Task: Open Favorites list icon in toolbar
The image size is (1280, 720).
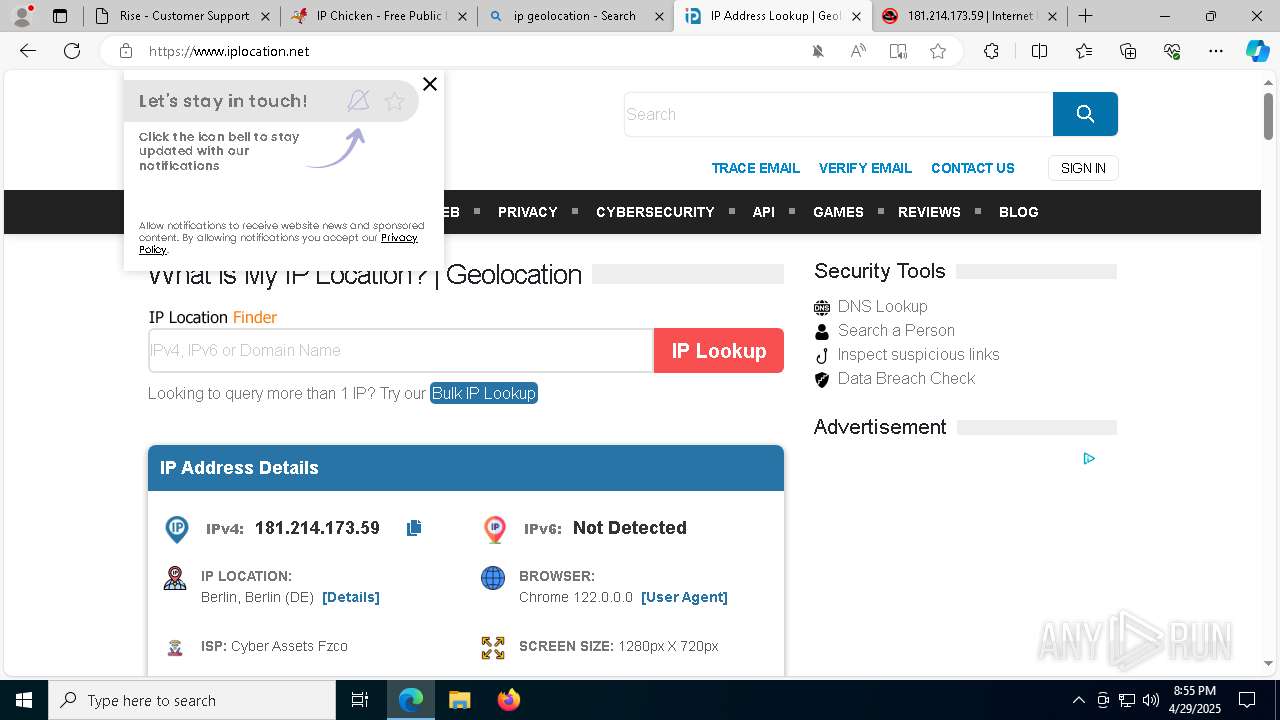Action: click(x=1084, y=51)
